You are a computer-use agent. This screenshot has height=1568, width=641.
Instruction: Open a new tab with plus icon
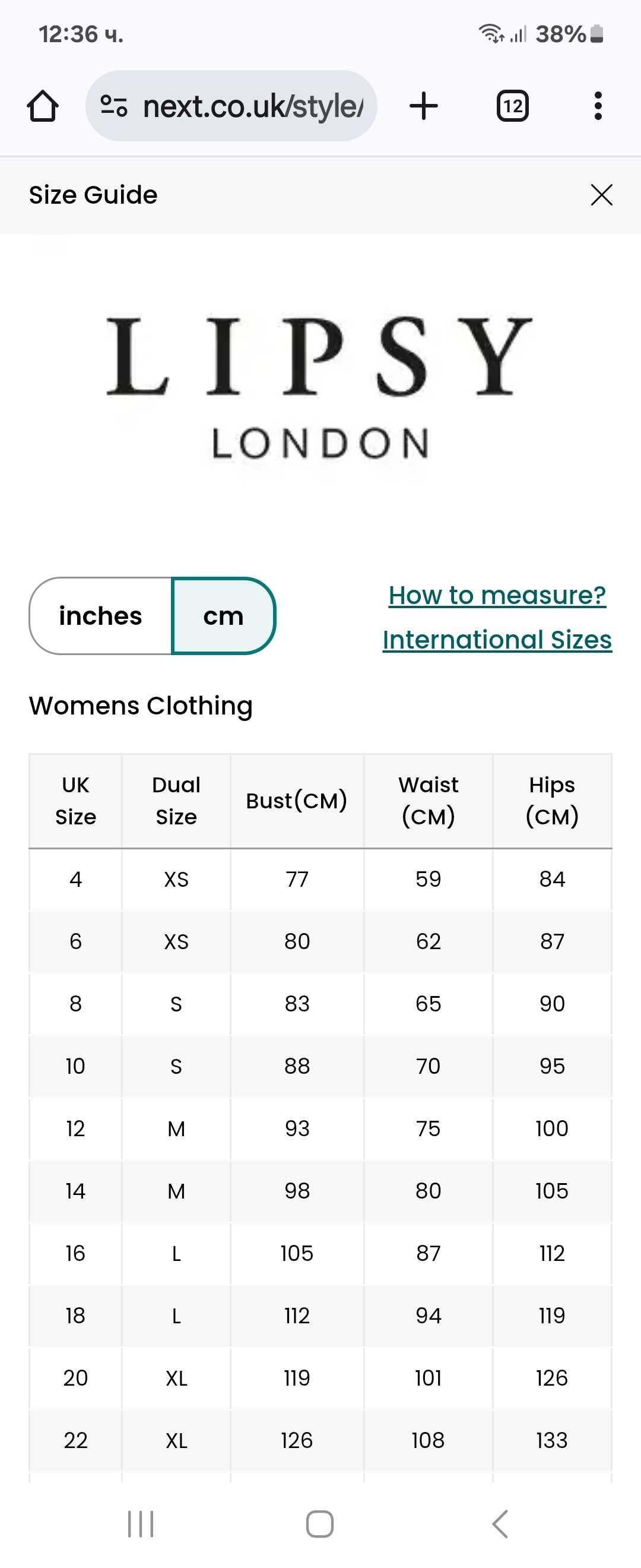[x=423, y=106]
